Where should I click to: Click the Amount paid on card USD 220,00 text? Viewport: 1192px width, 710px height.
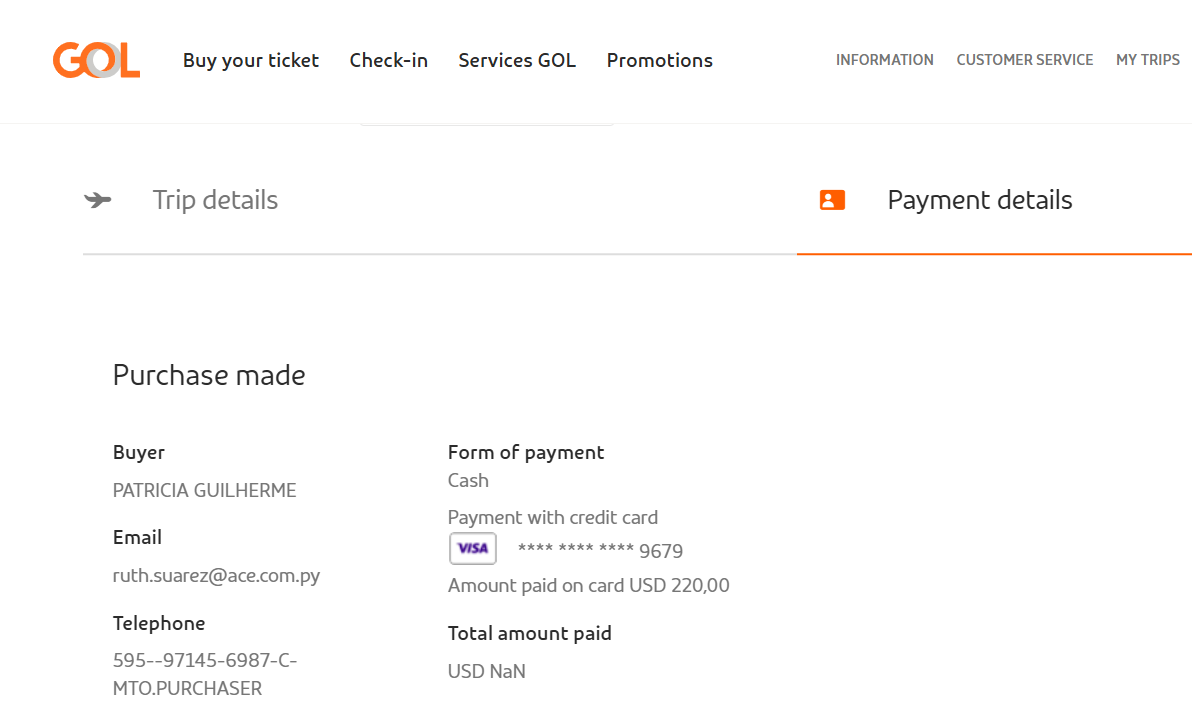pyautogui.click(x=588, y=585)
